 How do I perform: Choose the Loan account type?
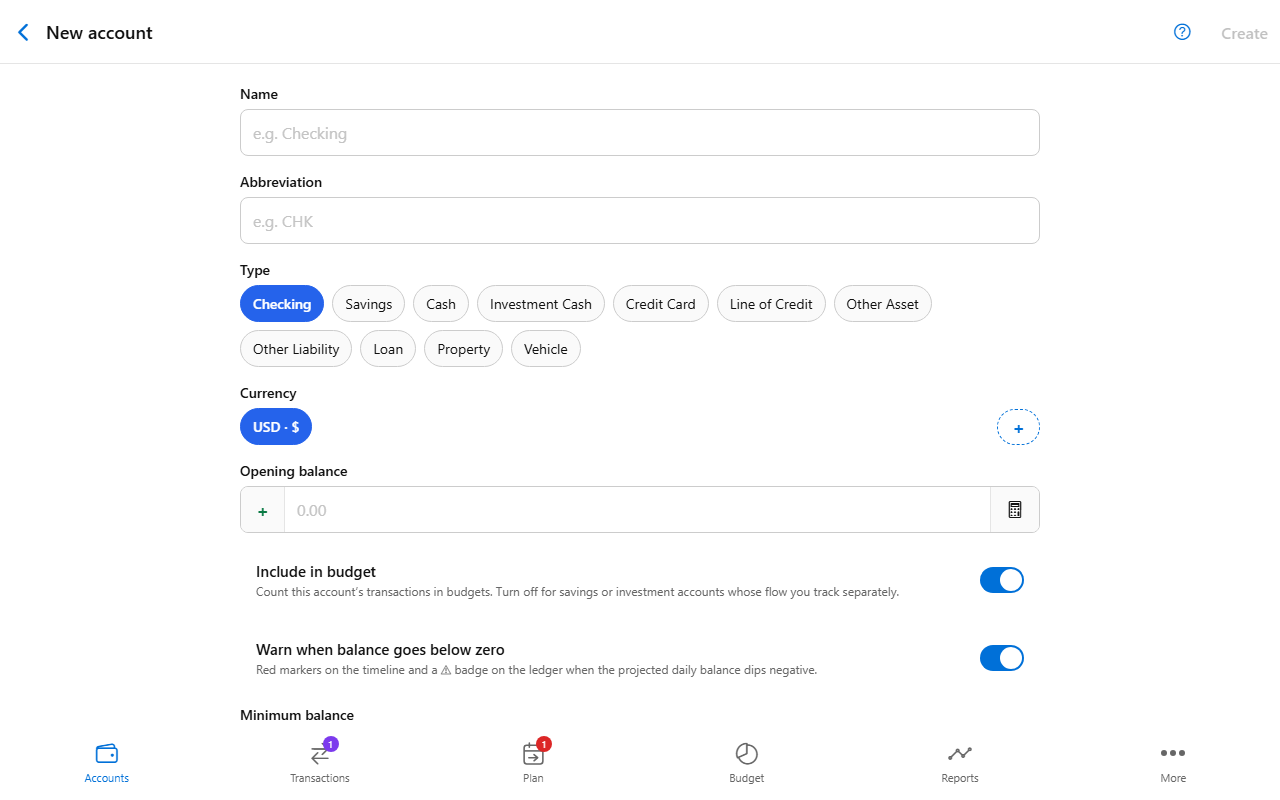[x=388, y=349]
